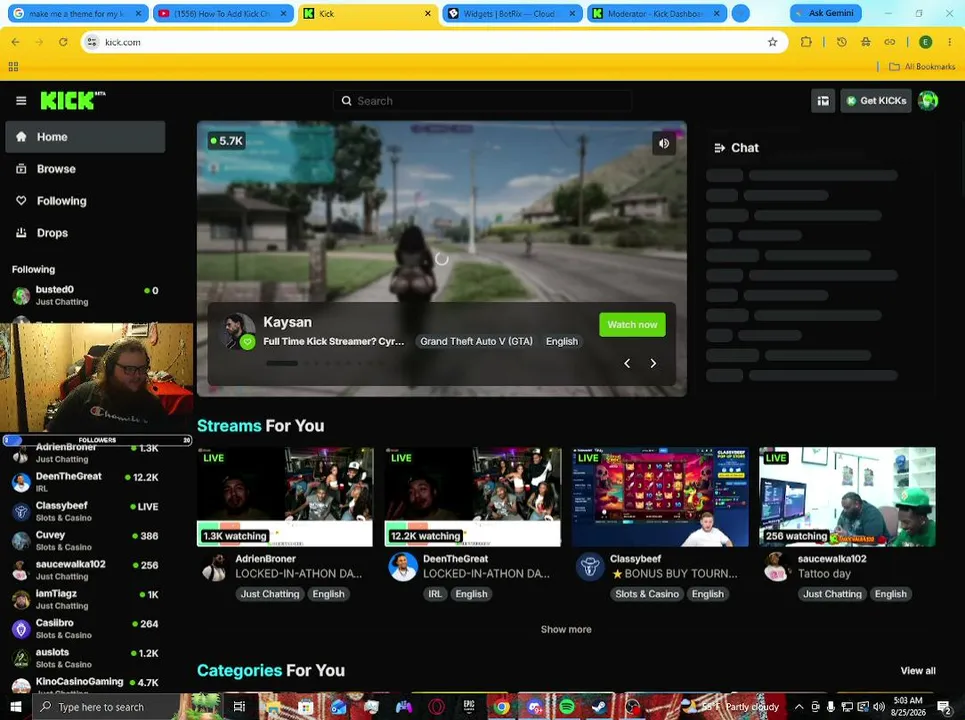Click browser back arrow
Screen dimensions: 965x720
click(x=15, y=42)
